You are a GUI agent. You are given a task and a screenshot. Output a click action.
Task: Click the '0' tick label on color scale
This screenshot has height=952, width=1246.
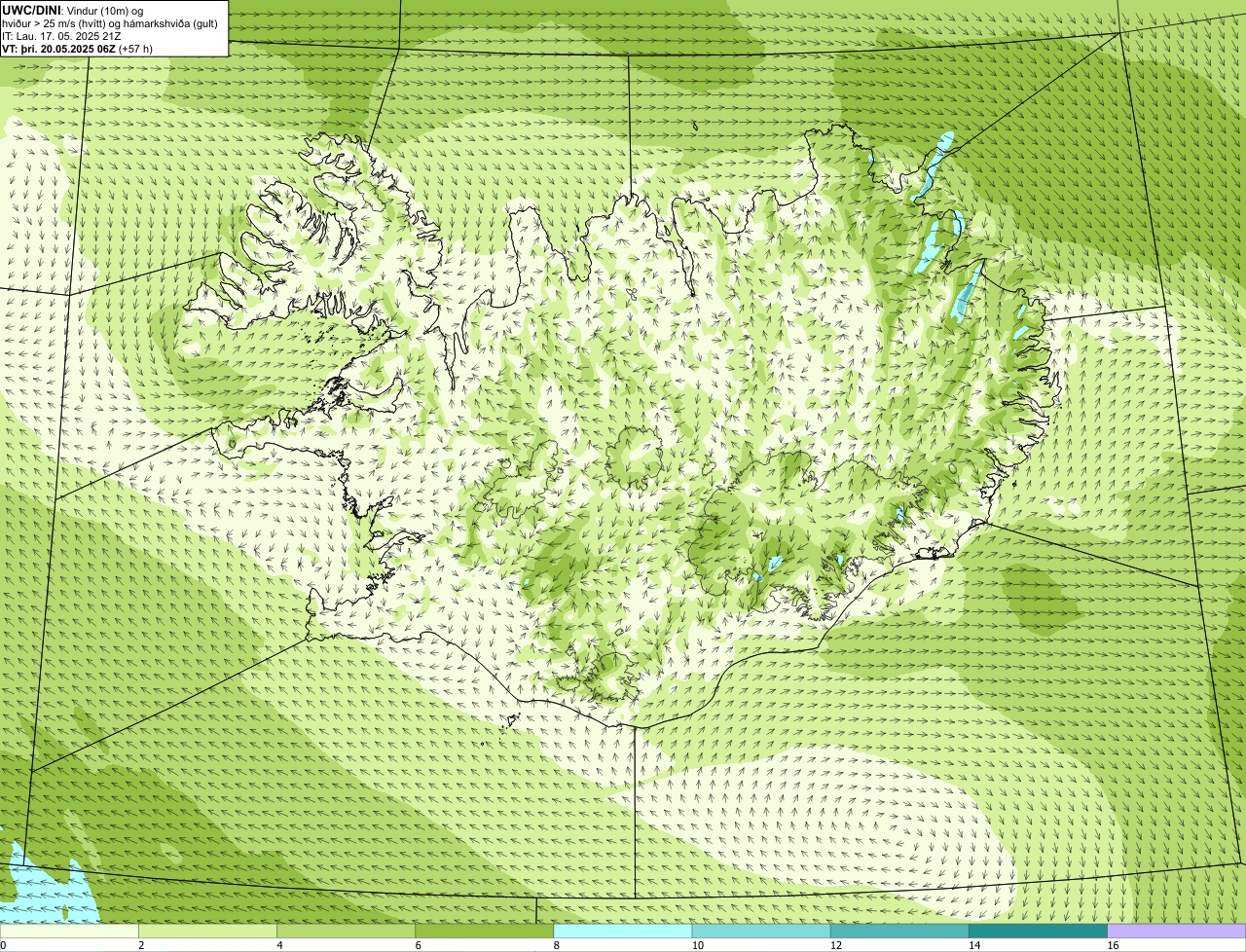point(4,945)
